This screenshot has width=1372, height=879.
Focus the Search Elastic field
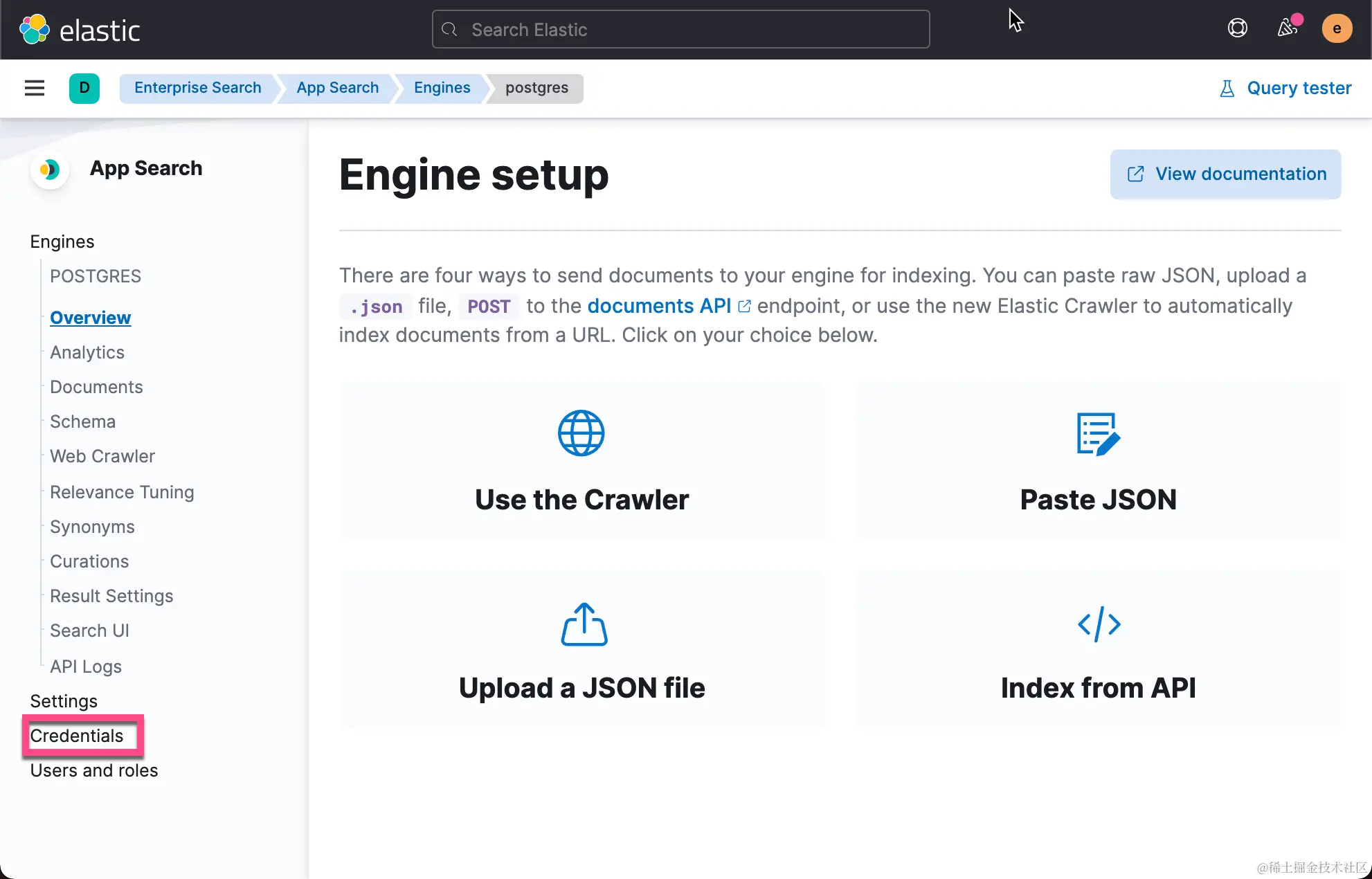point(680,30)
